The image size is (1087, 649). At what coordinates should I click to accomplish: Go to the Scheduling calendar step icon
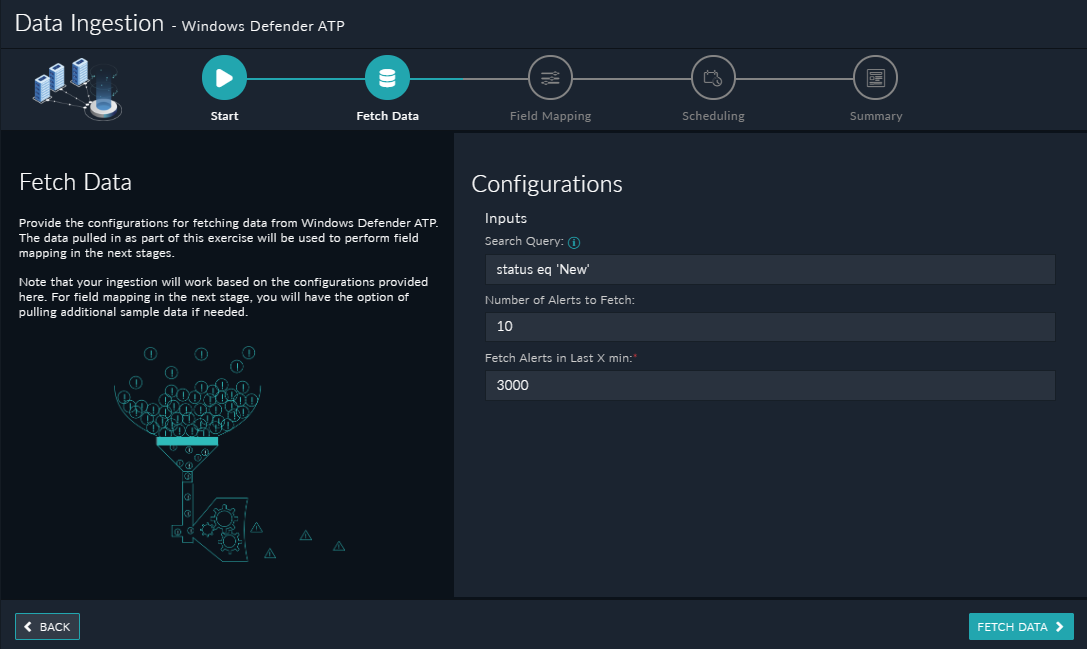[713, 77]
